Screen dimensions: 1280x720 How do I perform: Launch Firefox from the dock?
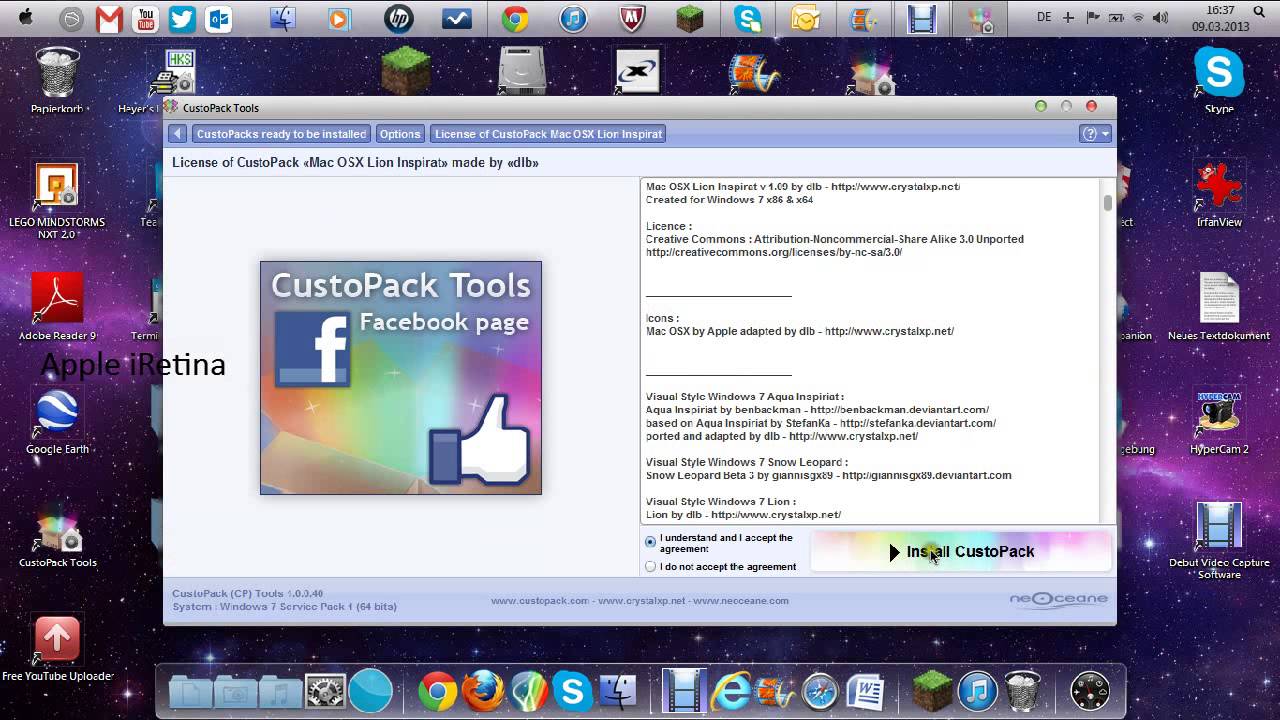[482, 691]
